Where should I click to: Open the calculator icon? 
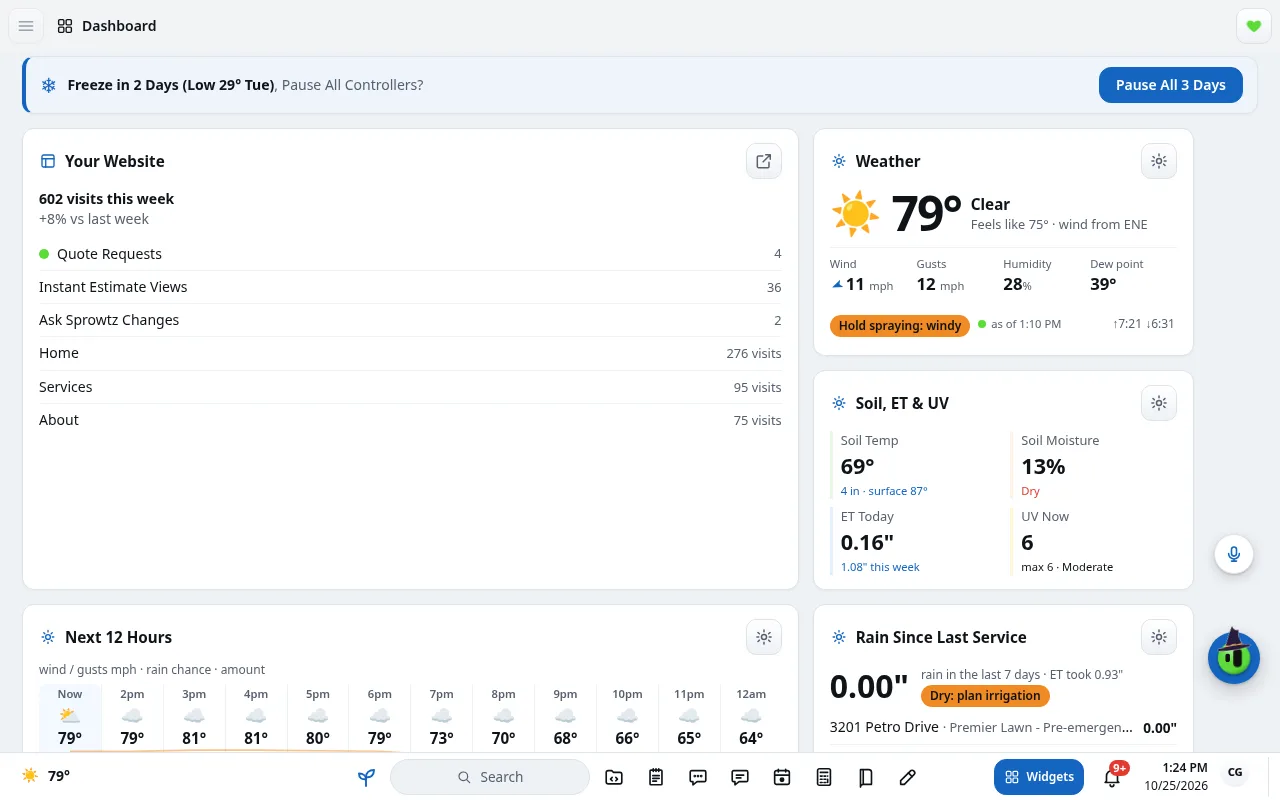point(824,777)
